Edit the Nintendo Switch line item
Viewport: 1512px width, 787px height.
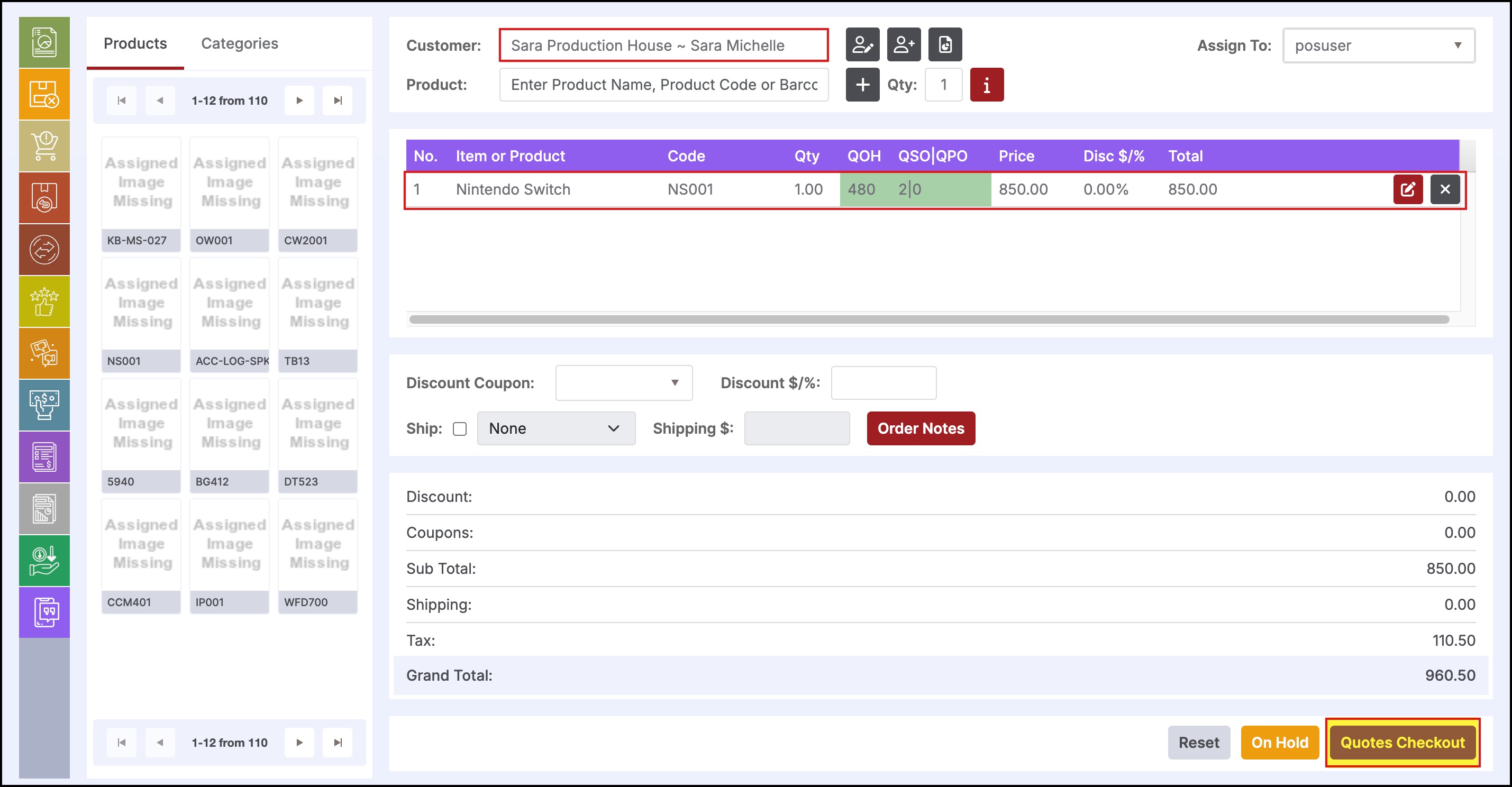(x=1408, y=189)
